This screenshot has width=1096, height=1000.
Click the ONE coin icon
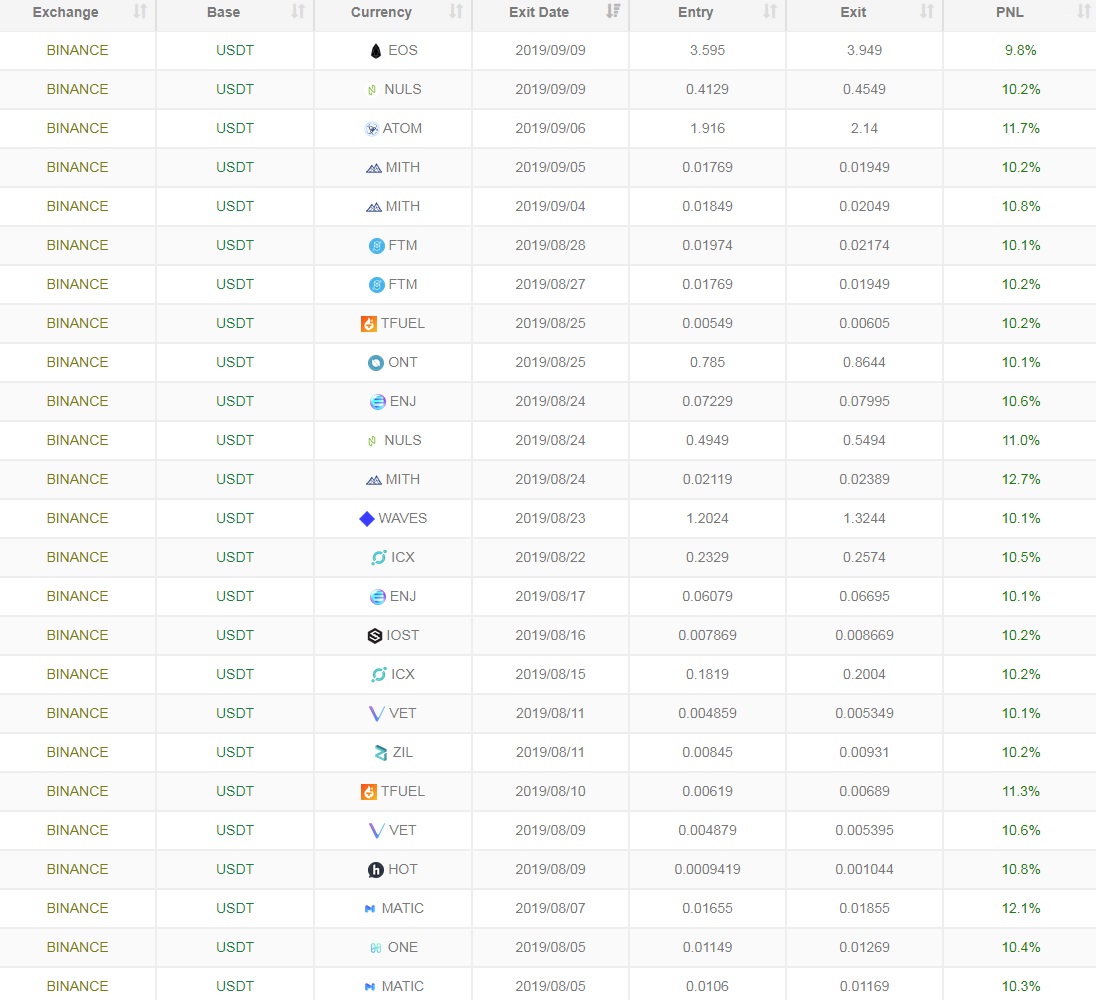(375, 948)
